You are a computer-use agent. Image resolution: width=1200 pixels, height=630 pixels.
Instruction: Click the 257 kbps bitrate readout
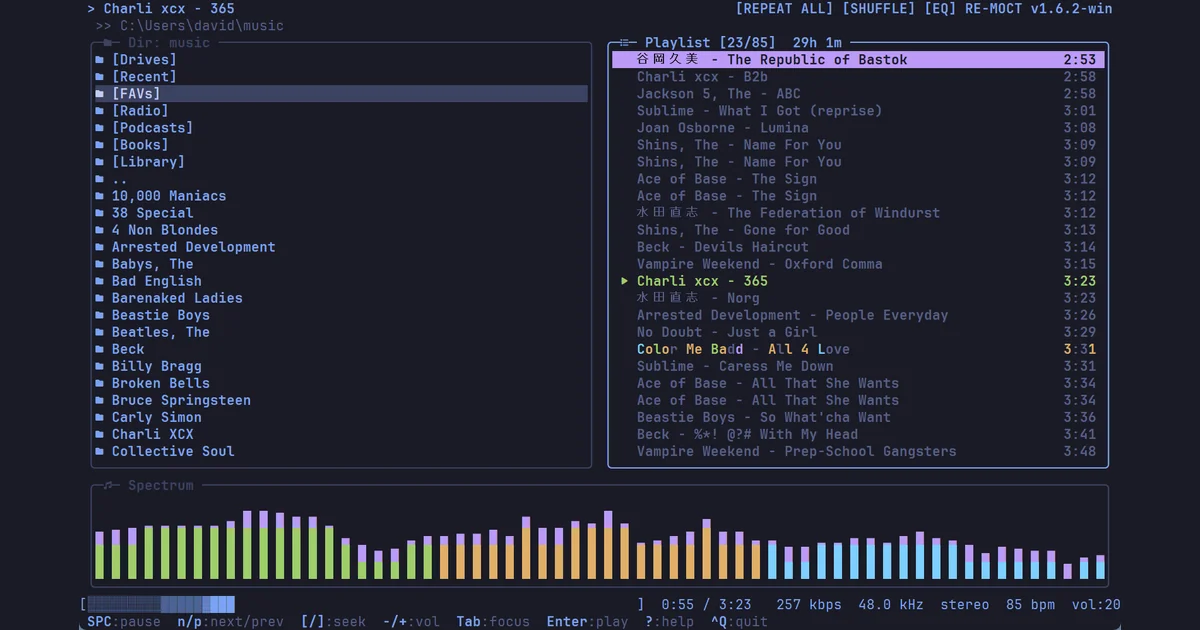[809, 605]
